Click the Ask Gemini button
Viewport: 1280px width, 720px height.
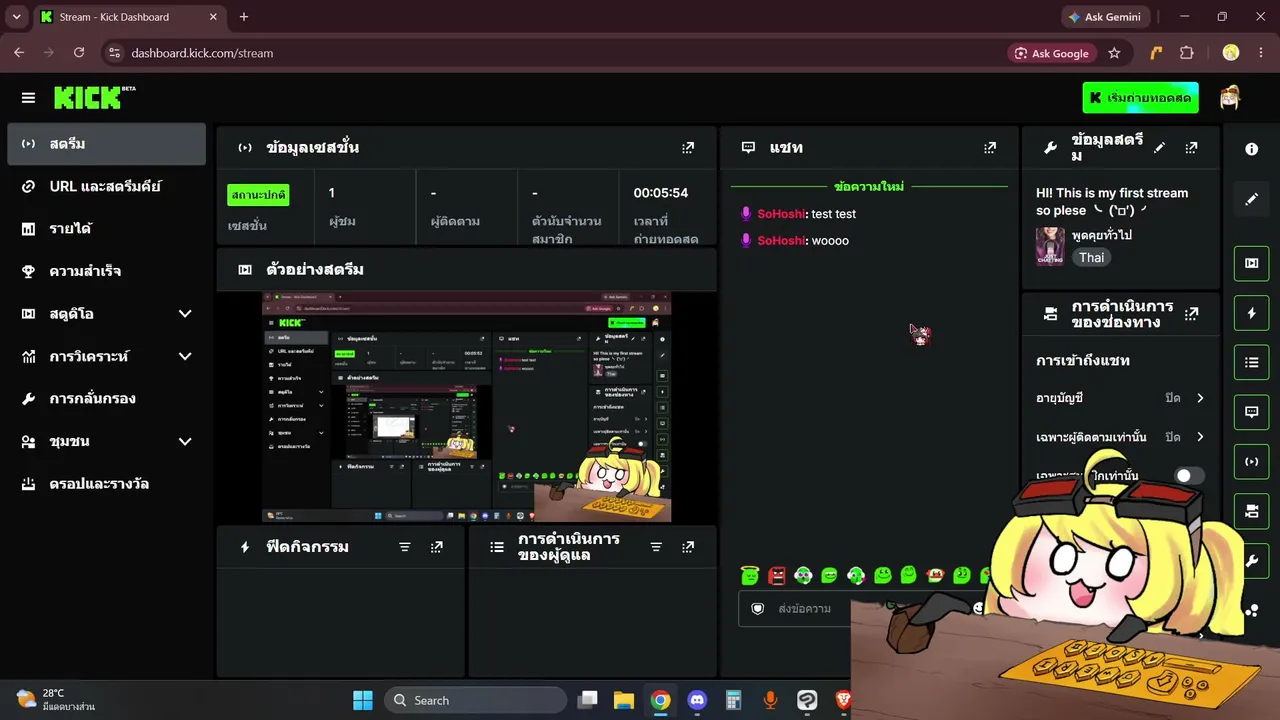(x=1105, y=17)
